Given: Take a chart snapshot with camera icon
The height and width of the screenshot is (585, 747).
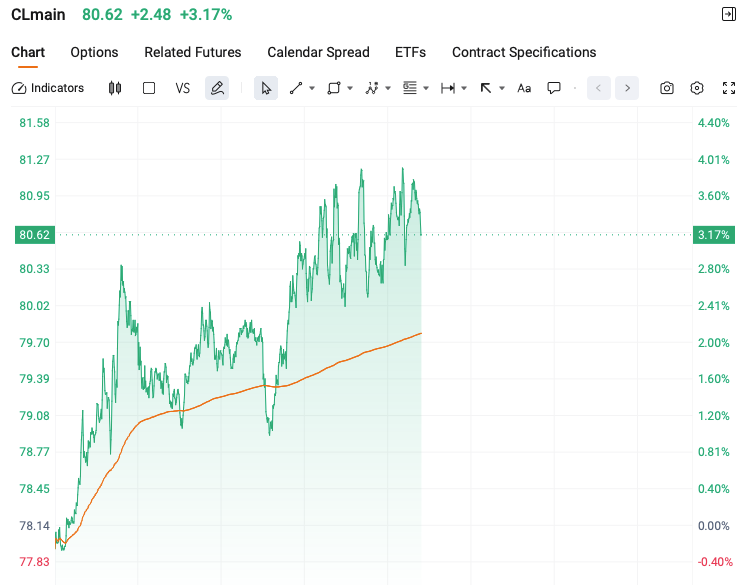Looking at the screenshot, I should click(666, 88).
